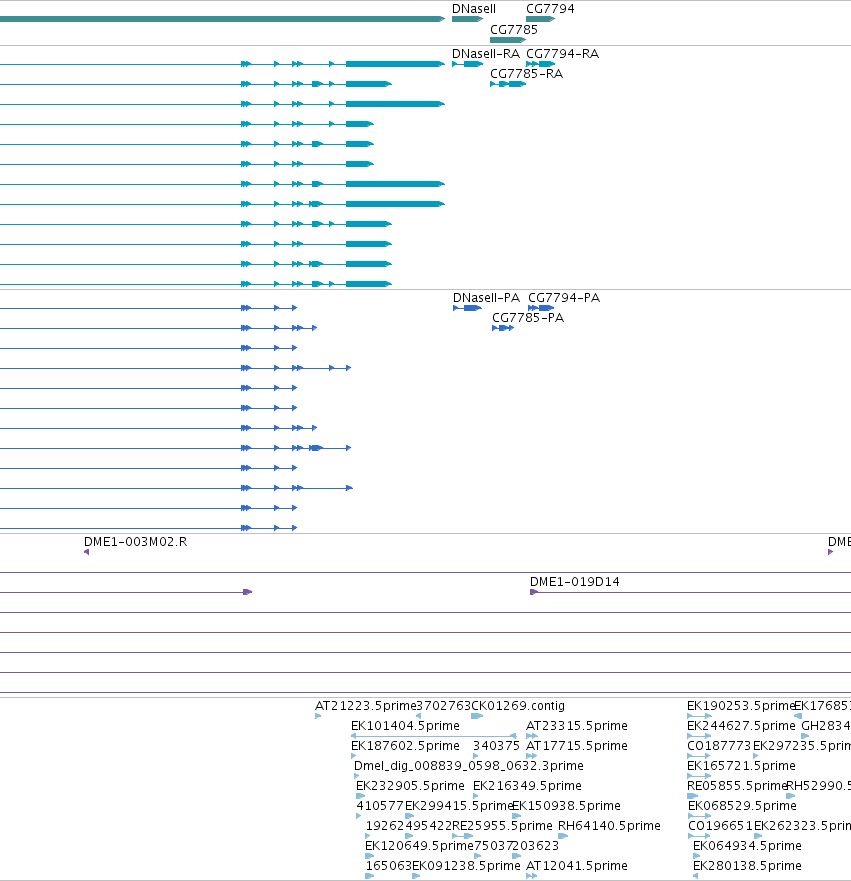Select the RH64140.5prime EST label
The image size is (851, 881).
(609, 826)
